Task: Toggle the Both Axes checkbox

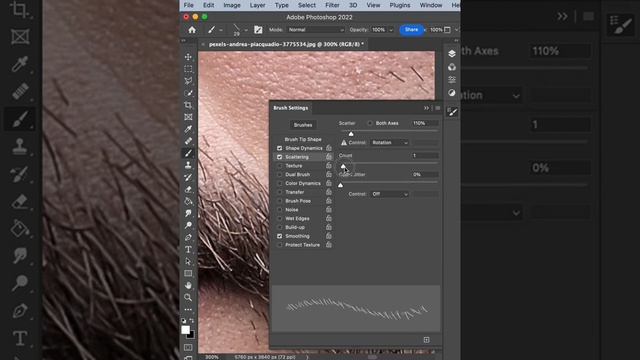Action: 370,123
